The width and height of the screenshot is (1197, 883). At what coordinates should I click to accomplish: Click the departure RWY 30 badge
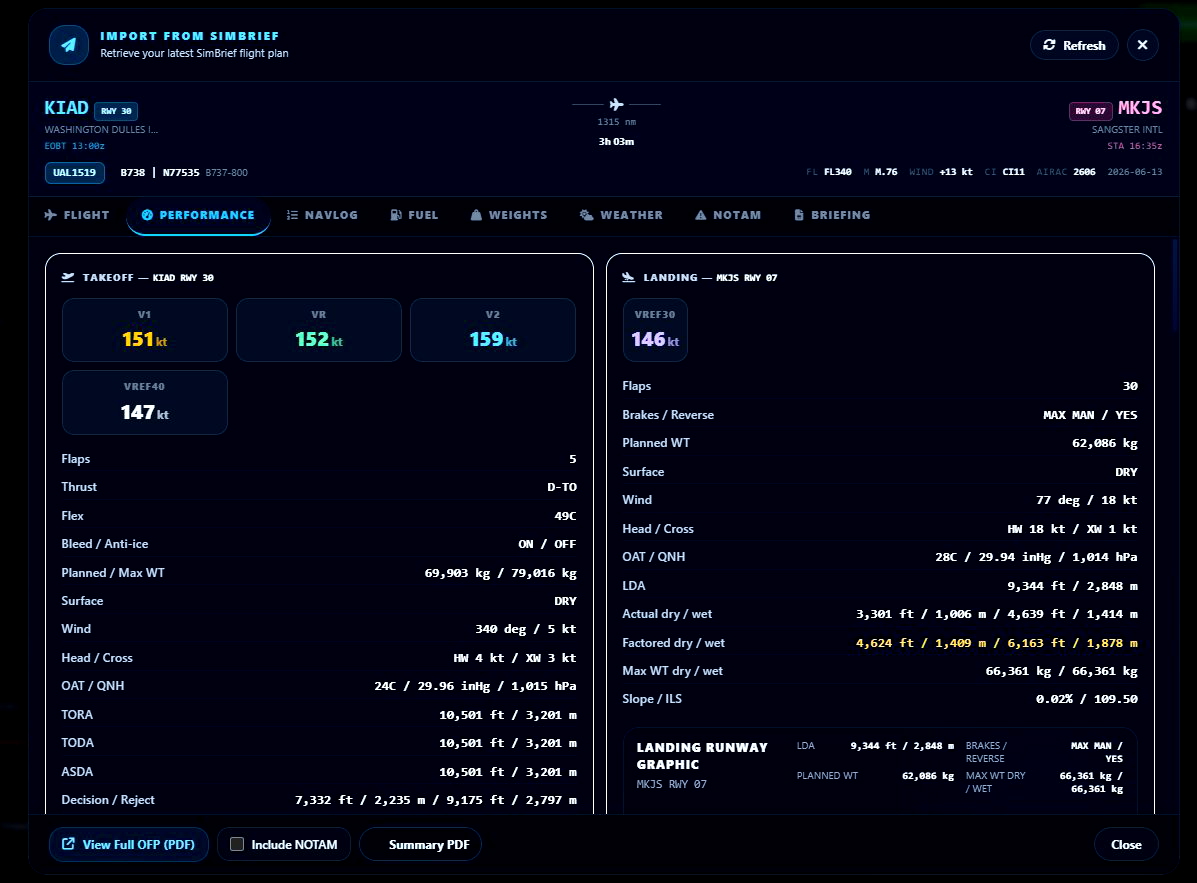tap(116, 111)
